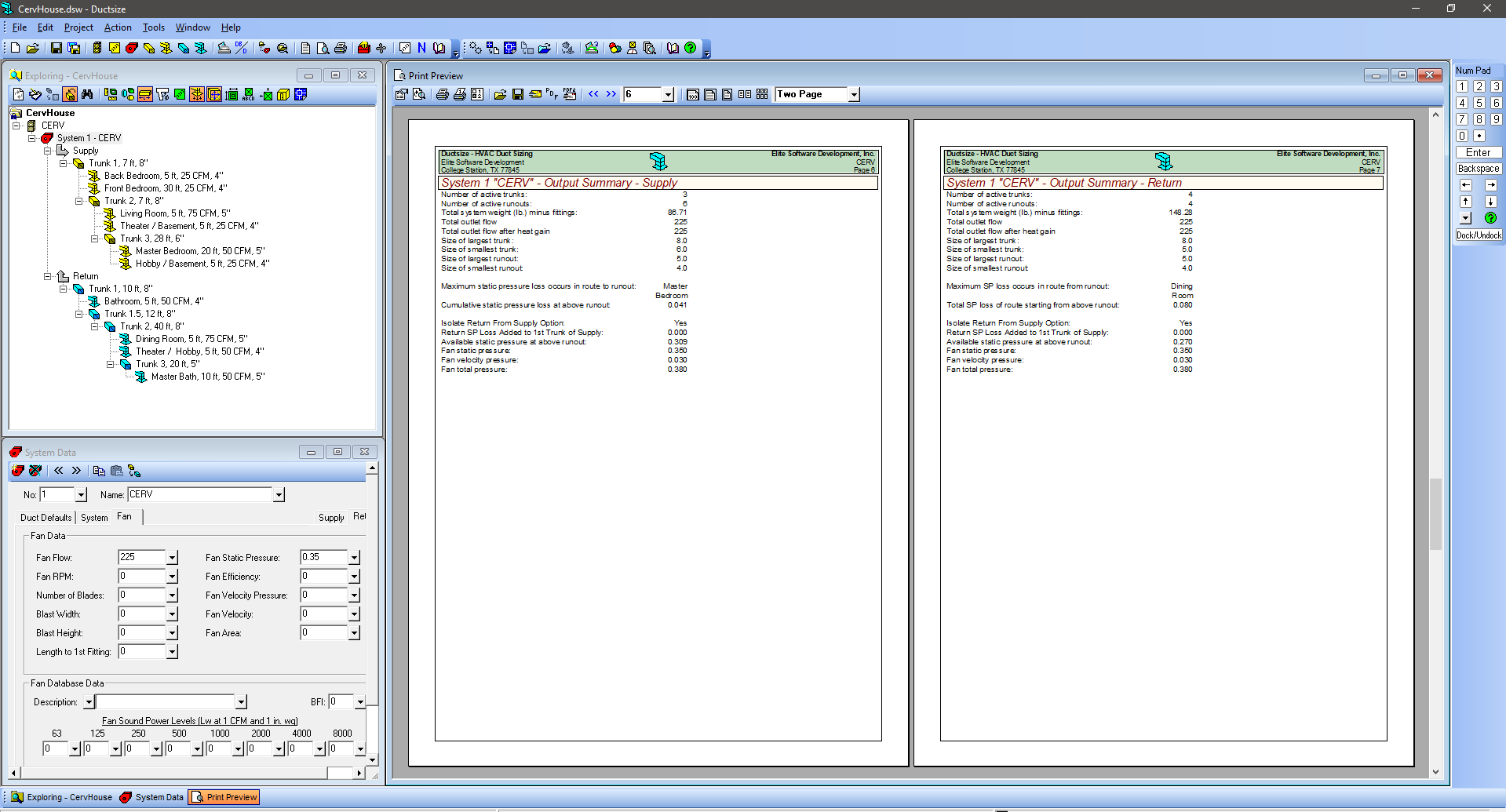Switch to the Duct Defaults tab
This screenshot has width=1506, height=812.
[x=46, y=518]
